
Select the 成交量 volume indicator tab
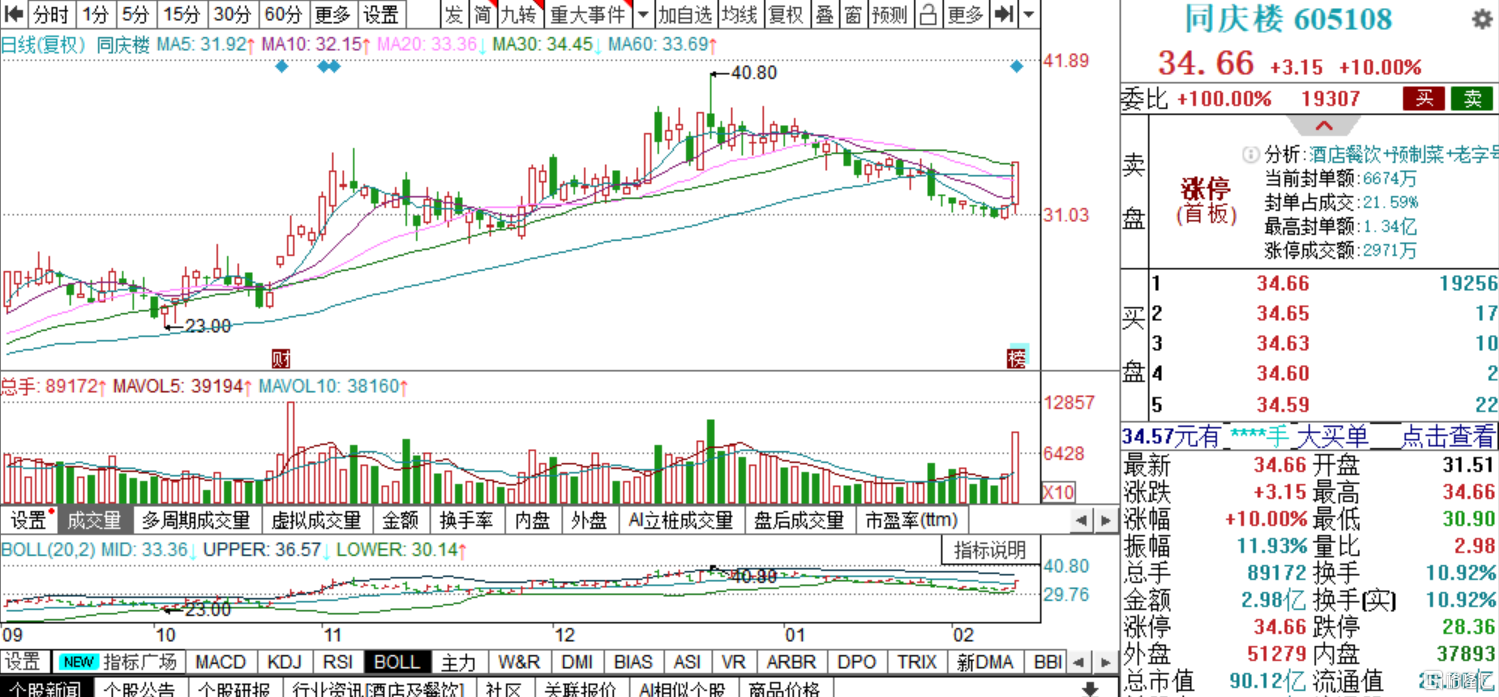click(x=94, y=520)
